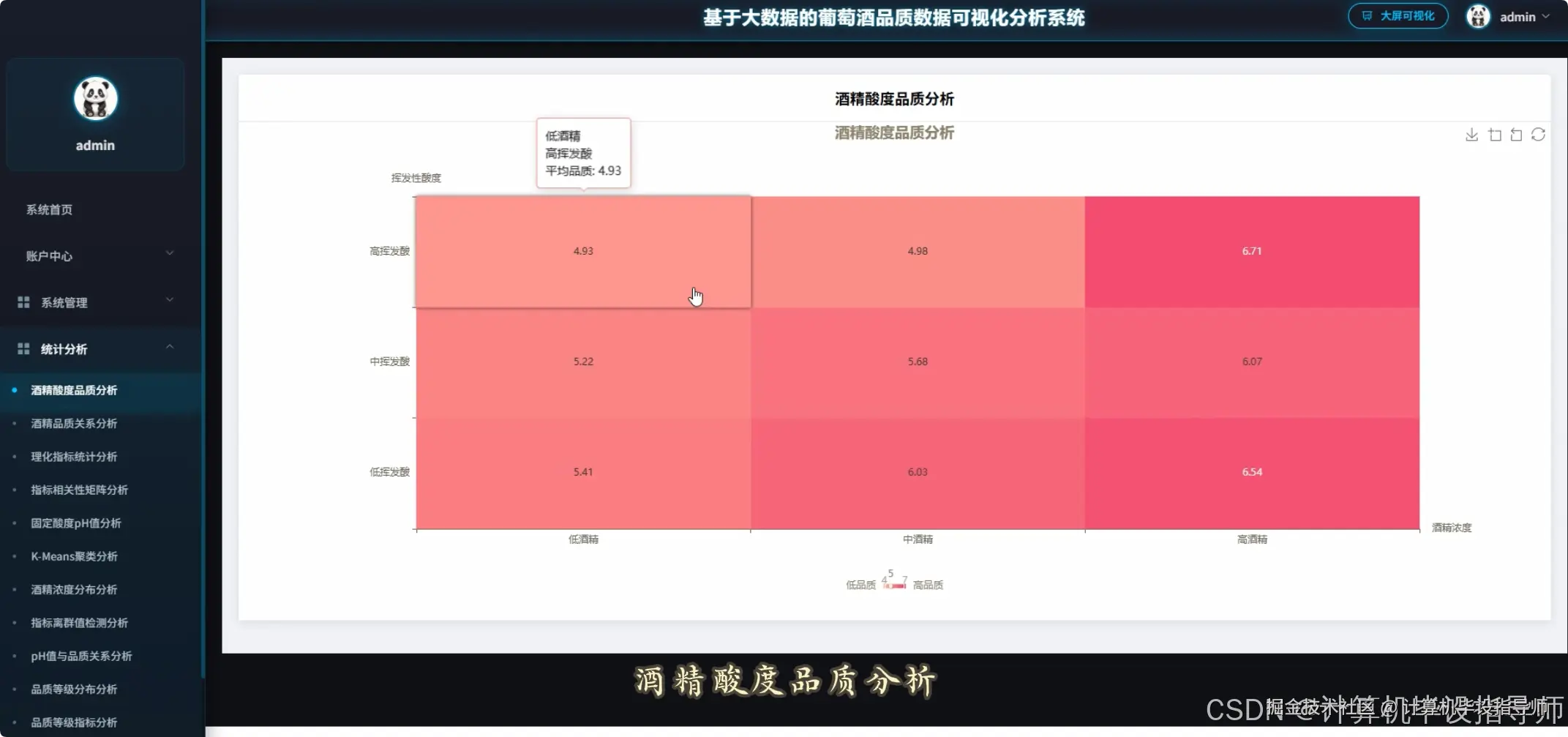The width and height of the screenshot is (1568, 737).
Task: Click the area zoom toolbox icon
Action: [1495, 135]
